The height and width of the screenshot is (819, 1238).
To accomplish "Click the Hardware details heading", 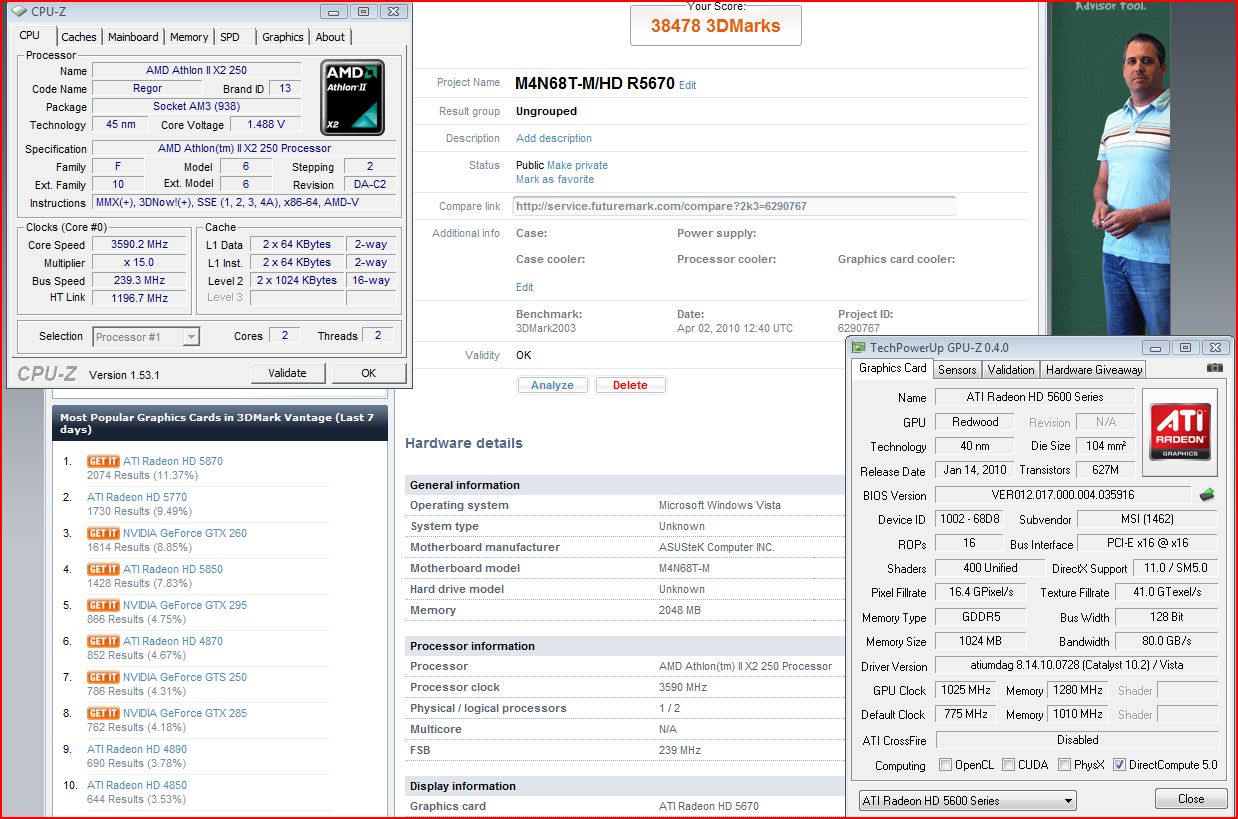I will [464, 443].
